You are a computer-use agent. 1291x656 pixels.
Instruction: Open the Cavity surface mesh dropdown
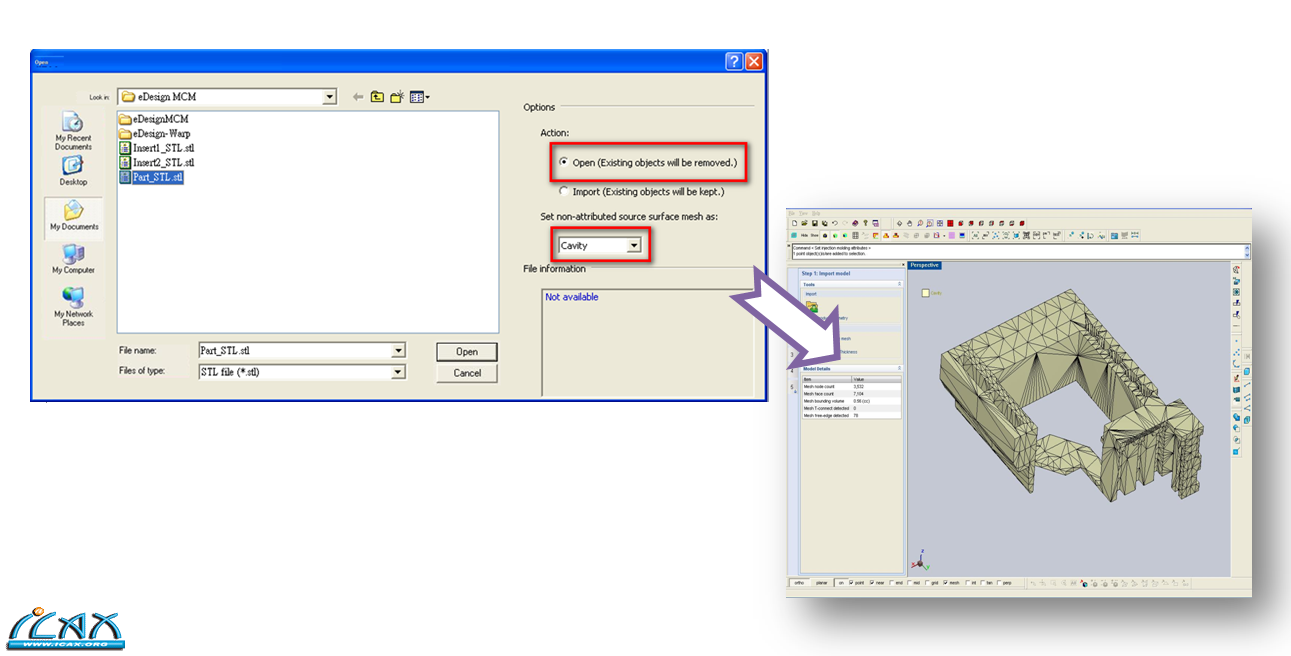pyautogui.click(x=632, y=244)
